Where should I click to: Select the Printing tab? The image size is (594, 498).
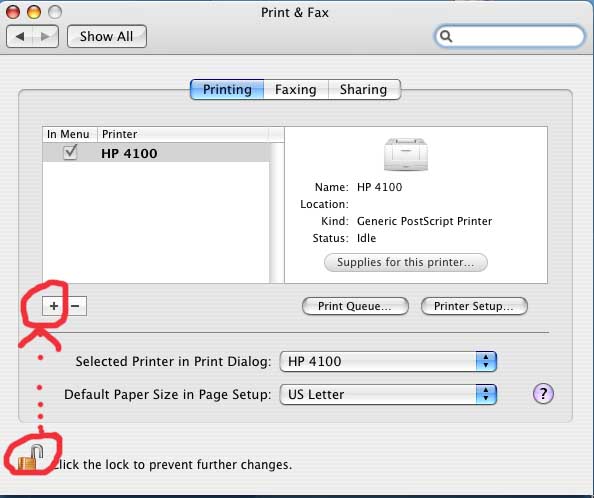tap(227, 90)
